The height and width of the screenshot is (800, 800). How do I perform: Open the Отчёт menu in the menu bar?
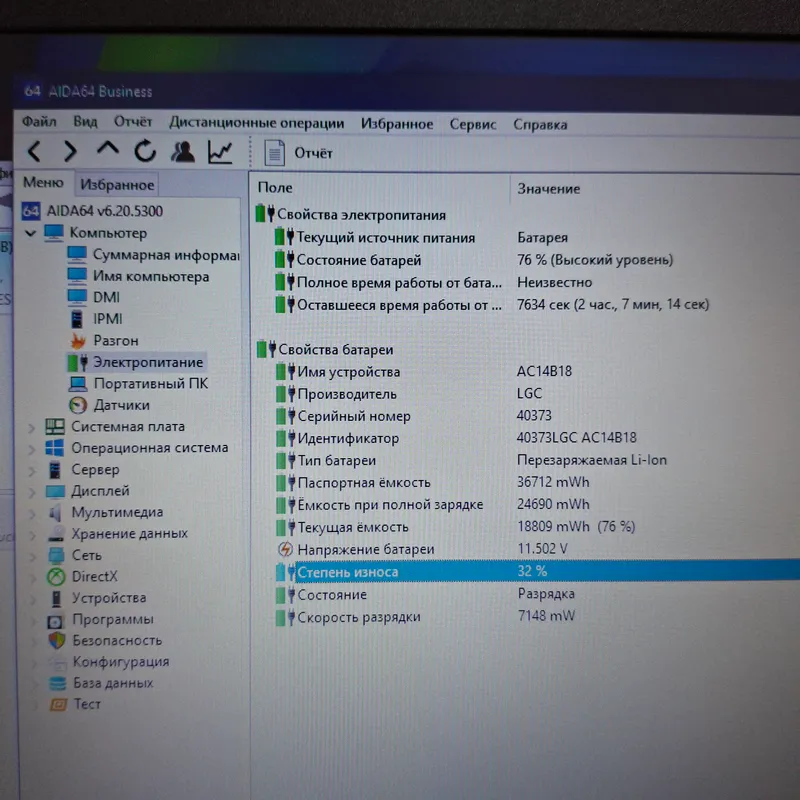pyautogui.click(x=133, y=122)
